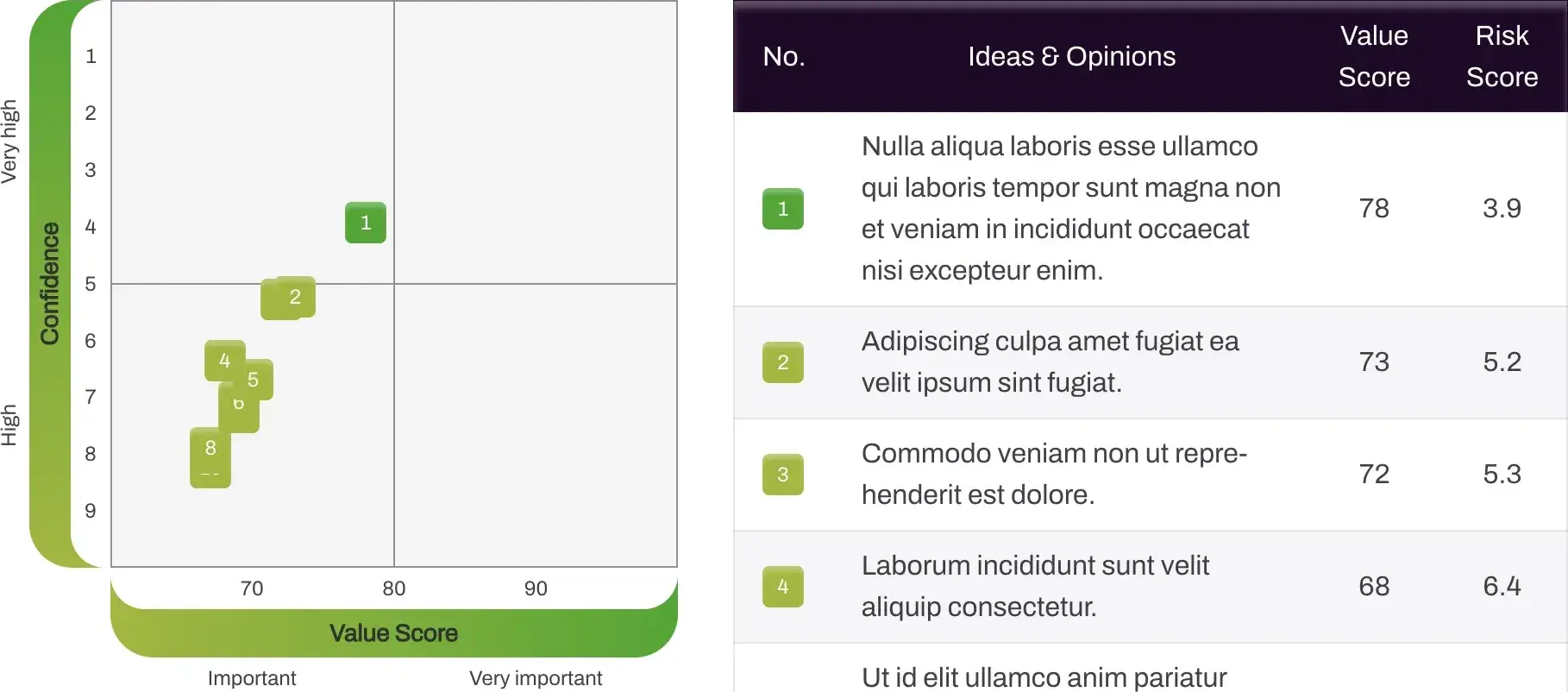Viewport: 1568px width, 692px height.
Task: Select badge 4 in the table's No. column
Action: click(x=783, y=587)
